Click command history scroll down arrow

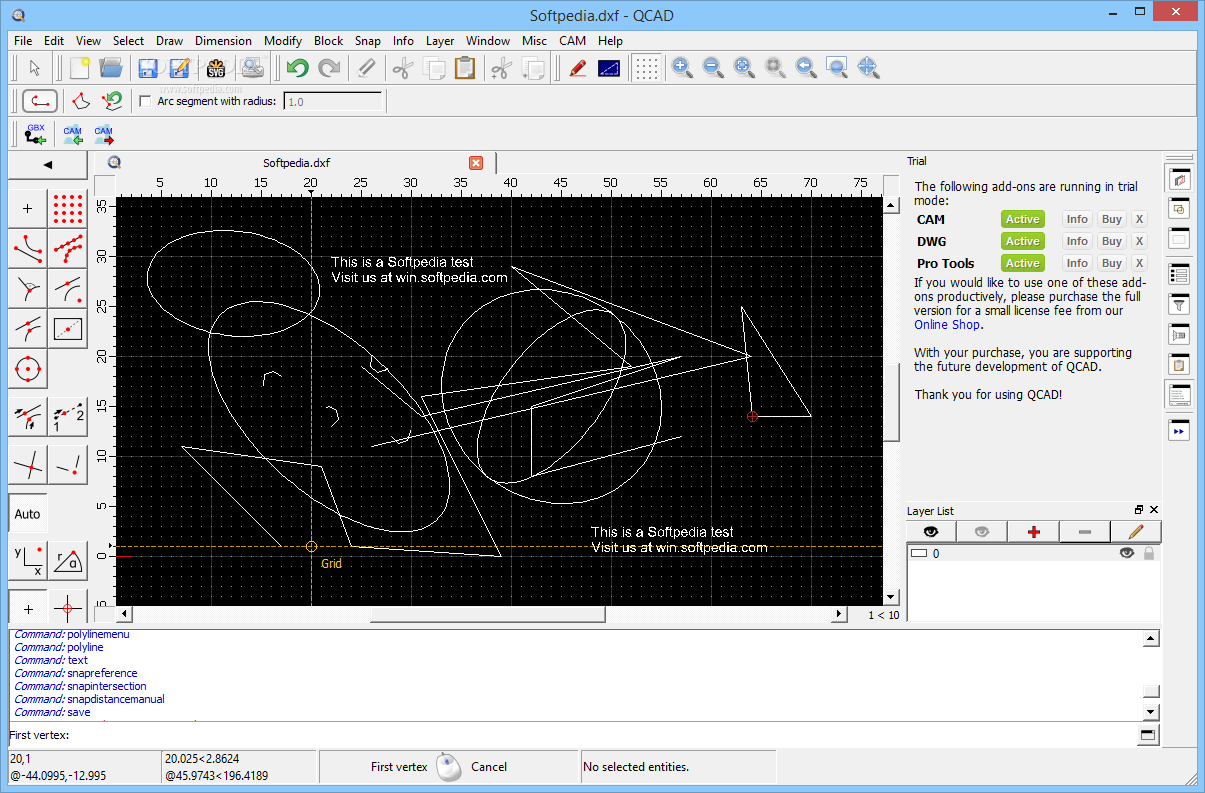click(x=1151, y=712)
